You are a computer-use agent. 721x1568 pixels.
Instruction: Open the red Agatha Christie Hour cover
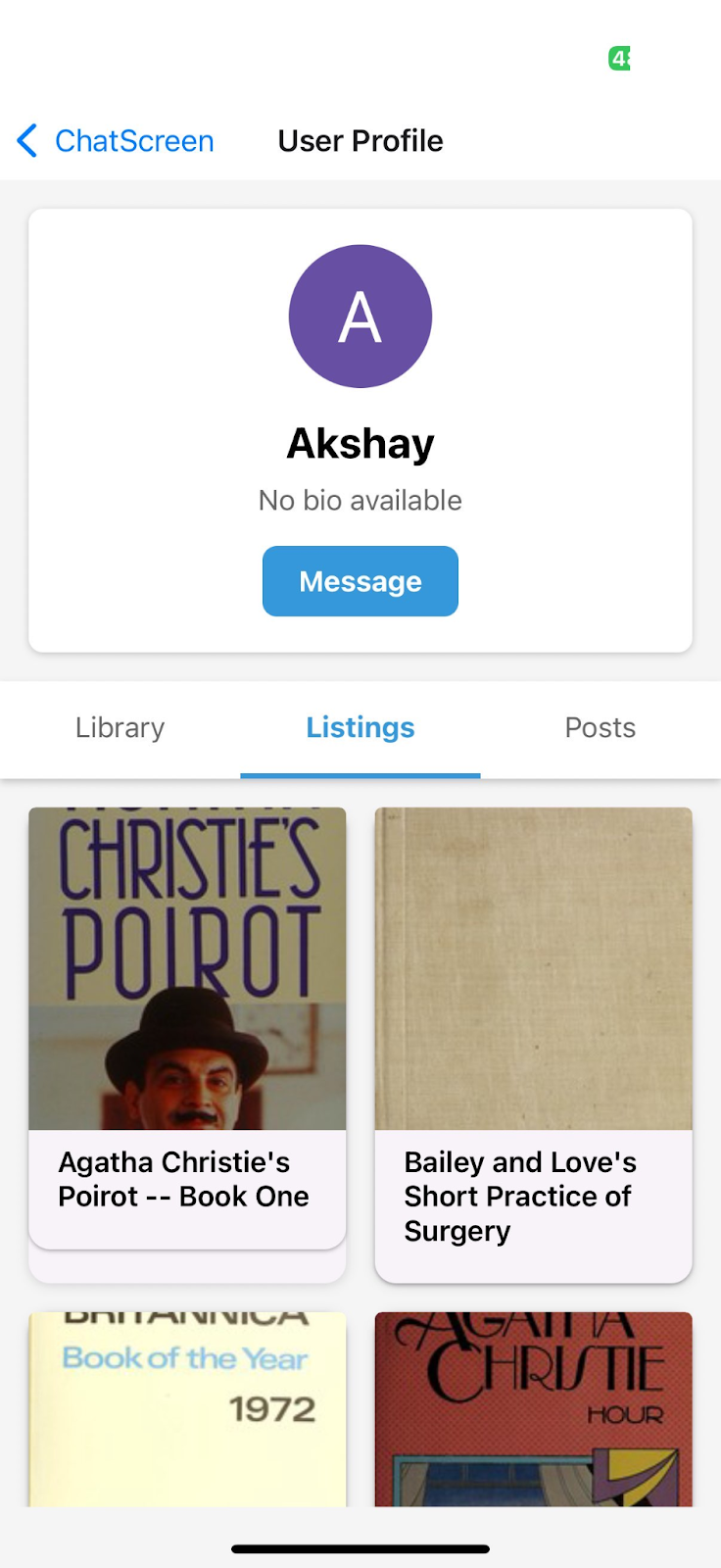(533, 1408)
